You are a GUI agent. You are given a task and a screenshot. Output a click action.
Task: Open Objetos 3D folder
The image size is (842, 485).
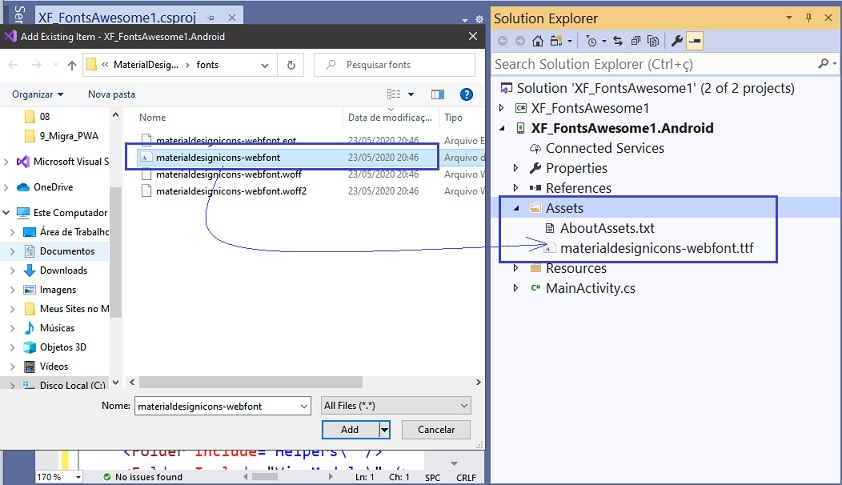pyautogui.click(x=63, y=348)
